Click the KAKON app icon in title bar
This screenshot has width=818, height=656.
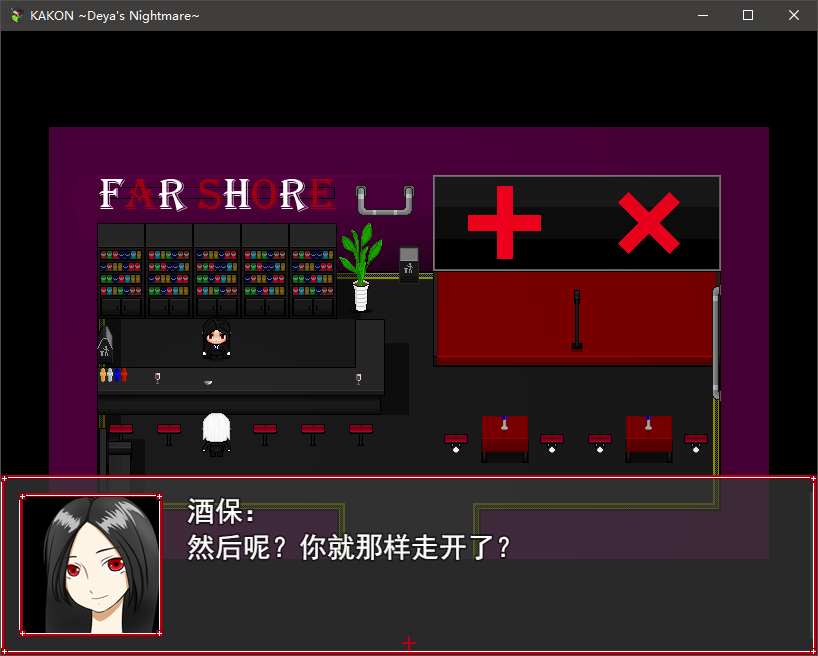point(17,15)
